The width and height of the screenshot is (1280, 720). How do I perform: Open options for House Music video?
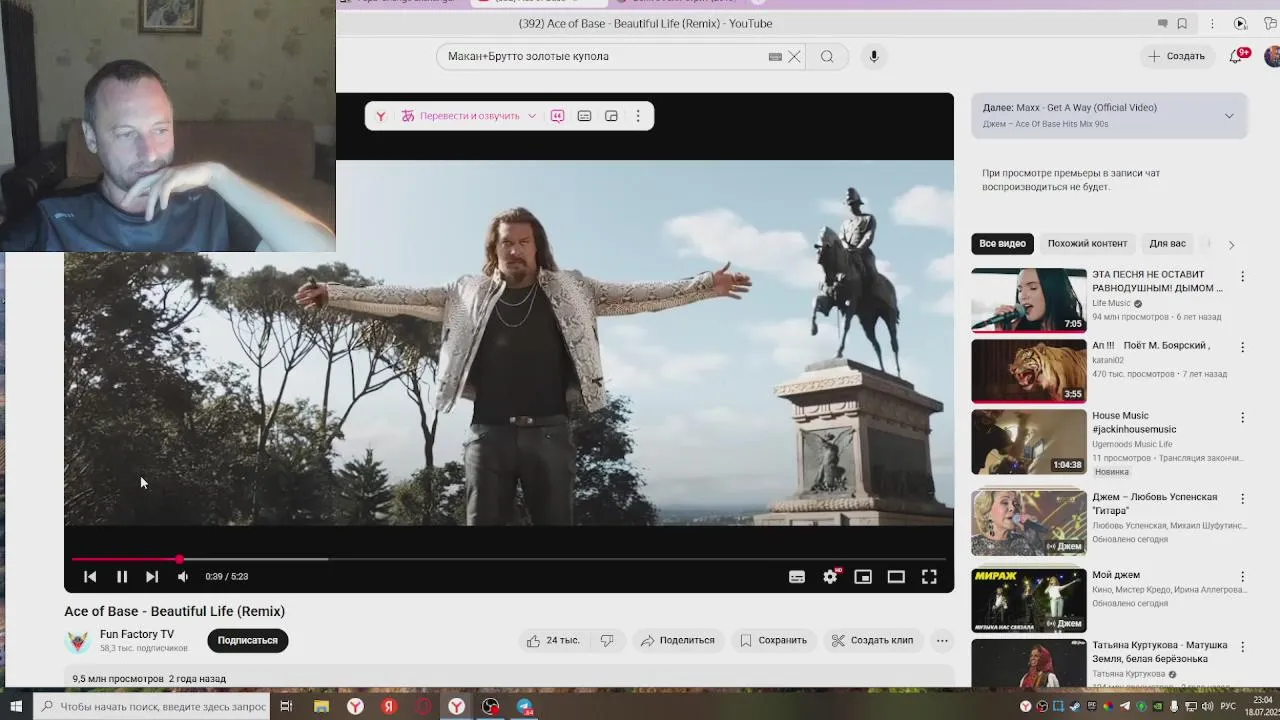pyautogui.click(x=1242, y=418)
